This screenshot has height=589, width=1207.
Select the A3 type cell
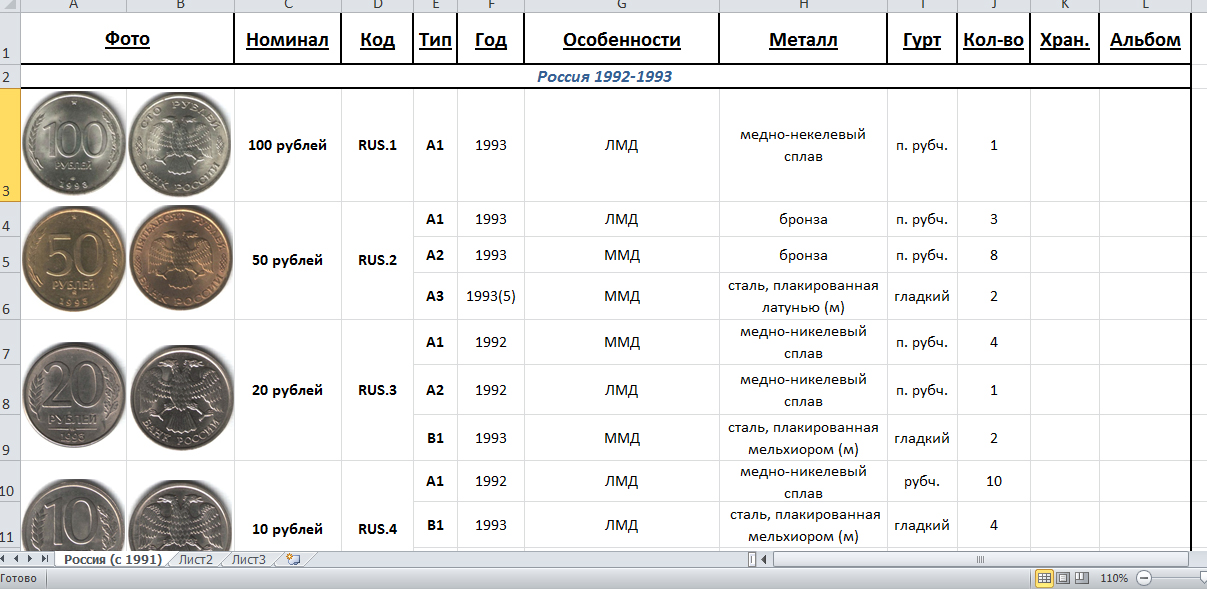(435, 296)
